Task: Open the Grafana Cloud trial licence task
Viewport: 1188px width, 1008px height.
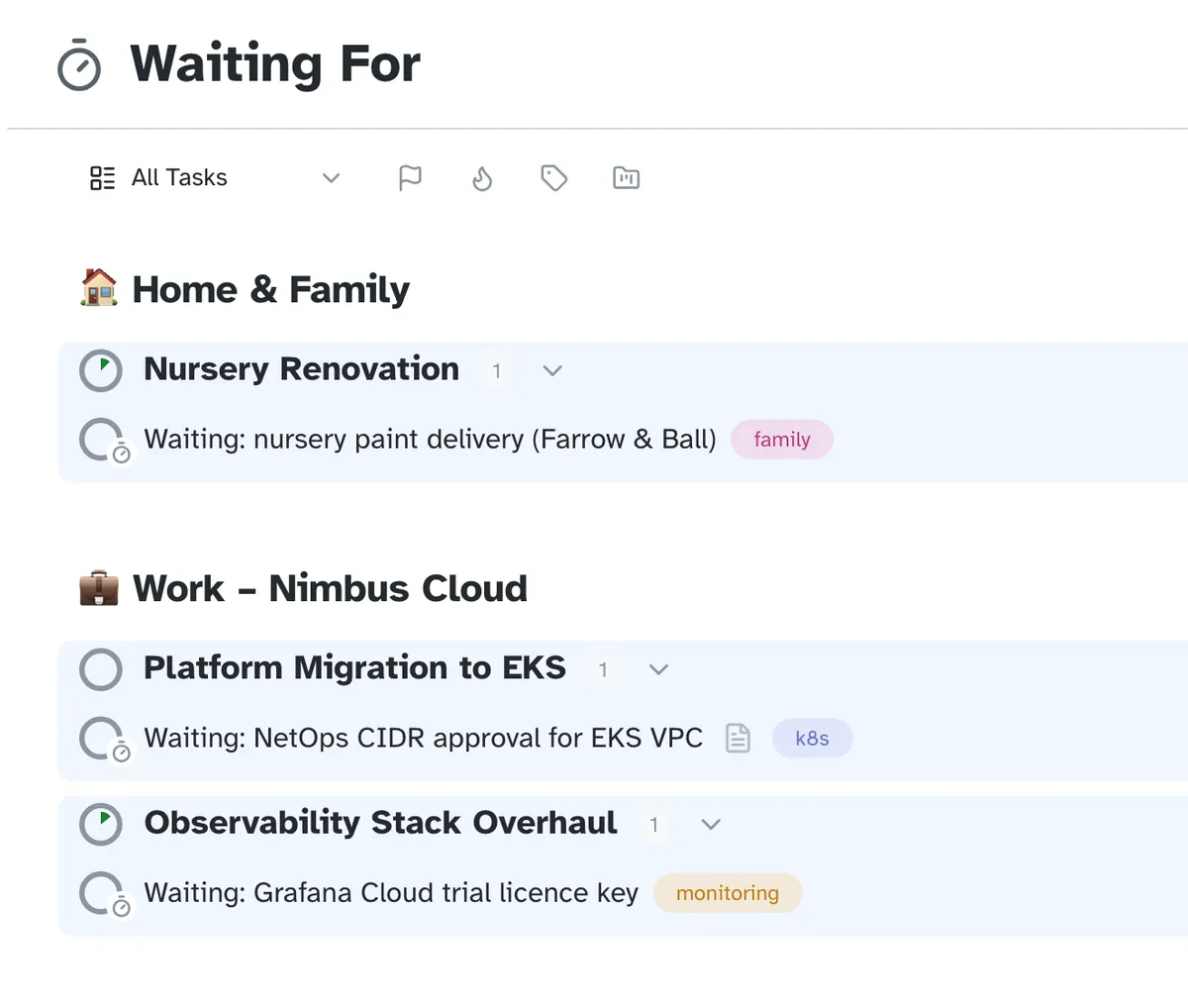Action: (x=391, y=893)
